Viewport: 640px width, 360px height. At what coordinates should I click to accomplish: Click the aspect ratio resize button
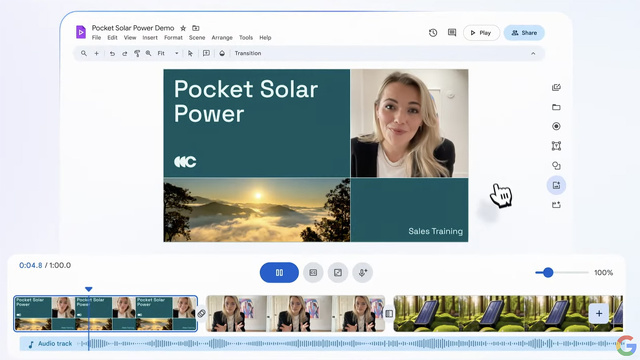point(338,273)
